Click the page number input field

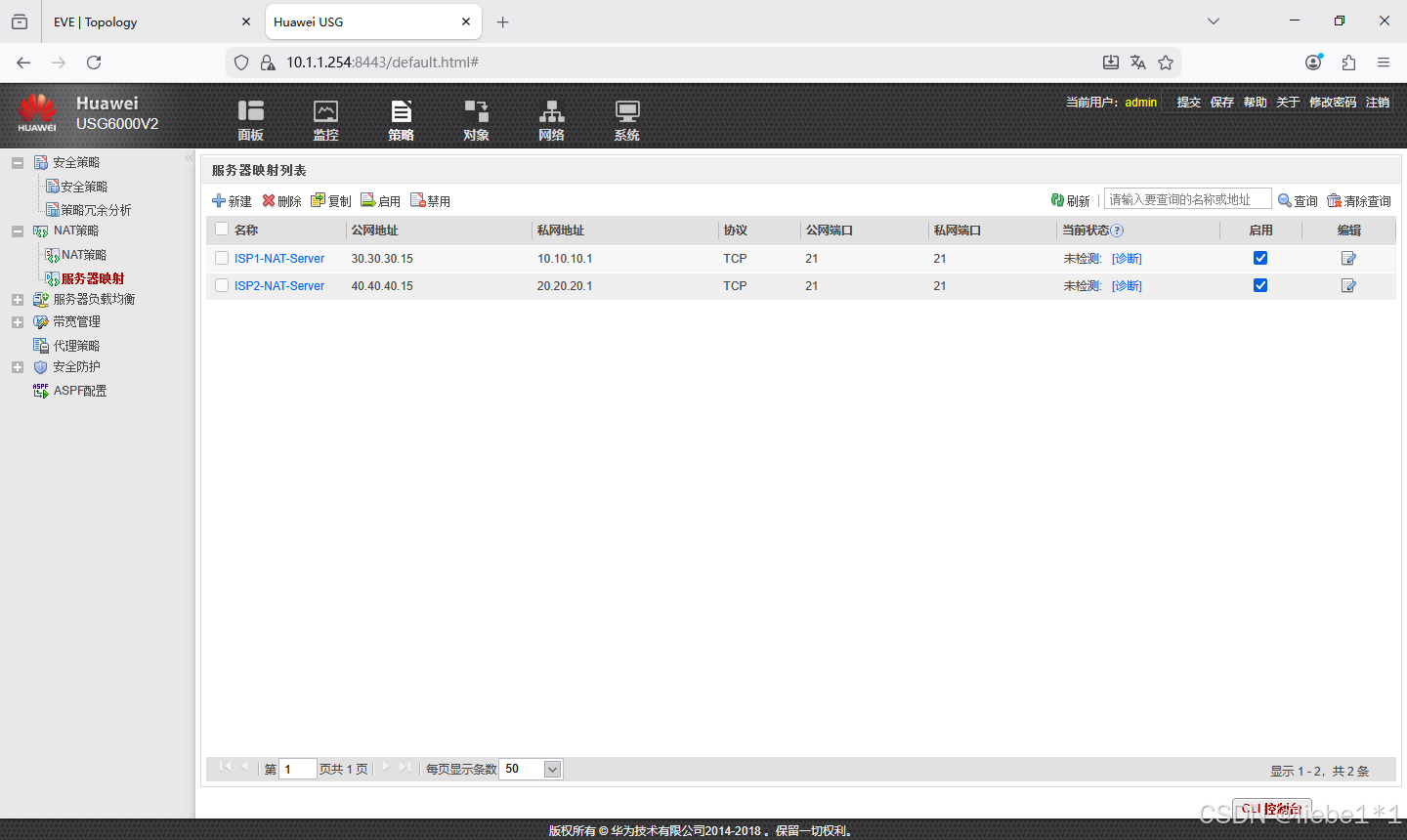tap(298, 769)
